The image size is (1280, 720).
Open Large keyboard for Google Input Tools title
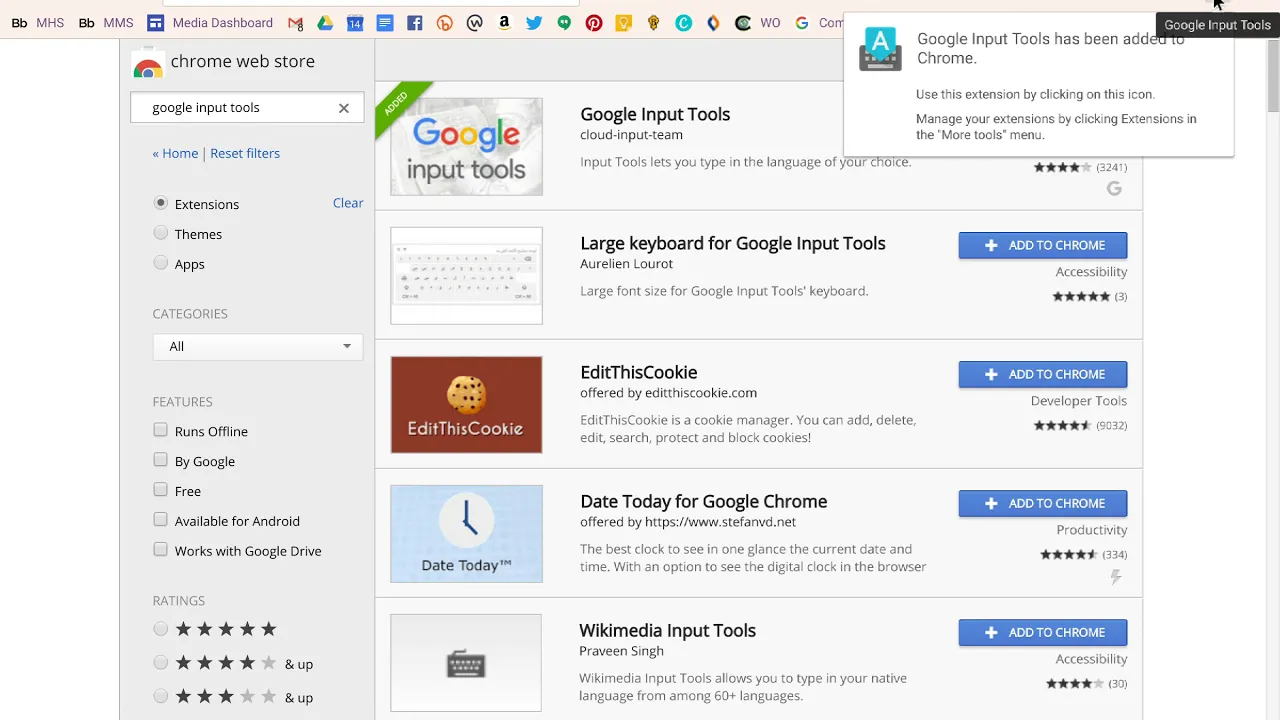733,243
